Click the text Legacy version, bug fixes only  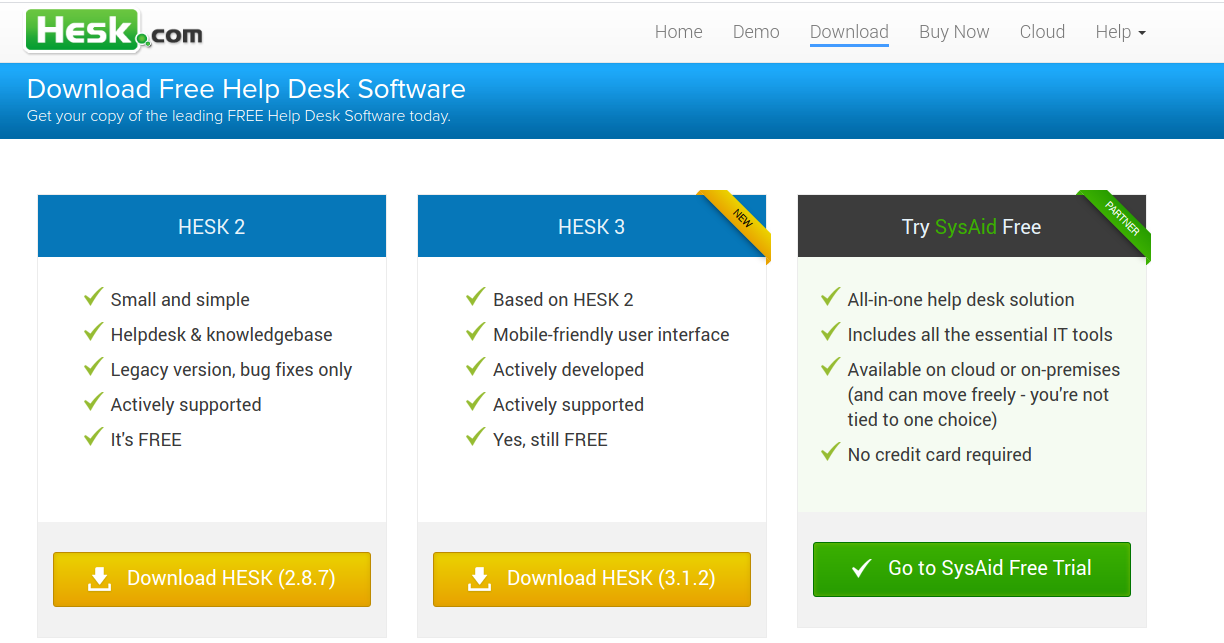(x=231, y=370)
